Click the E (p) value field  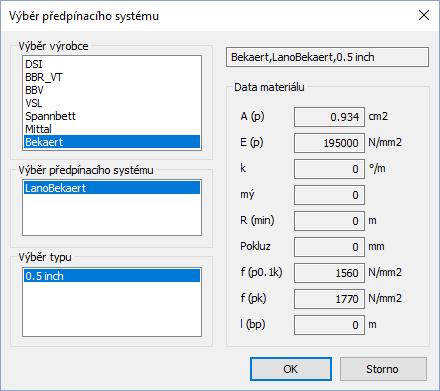(329, 143)
